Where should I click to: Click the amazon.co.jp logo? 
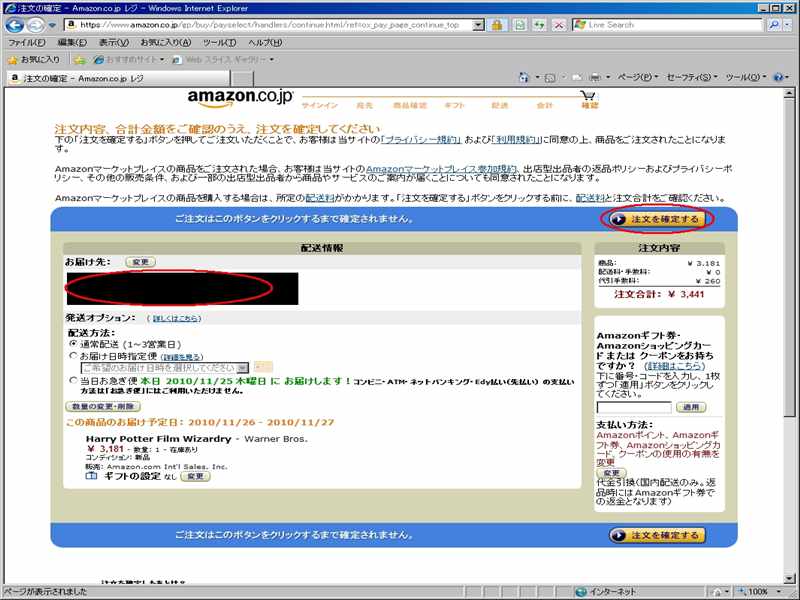(x=240, y=97)
